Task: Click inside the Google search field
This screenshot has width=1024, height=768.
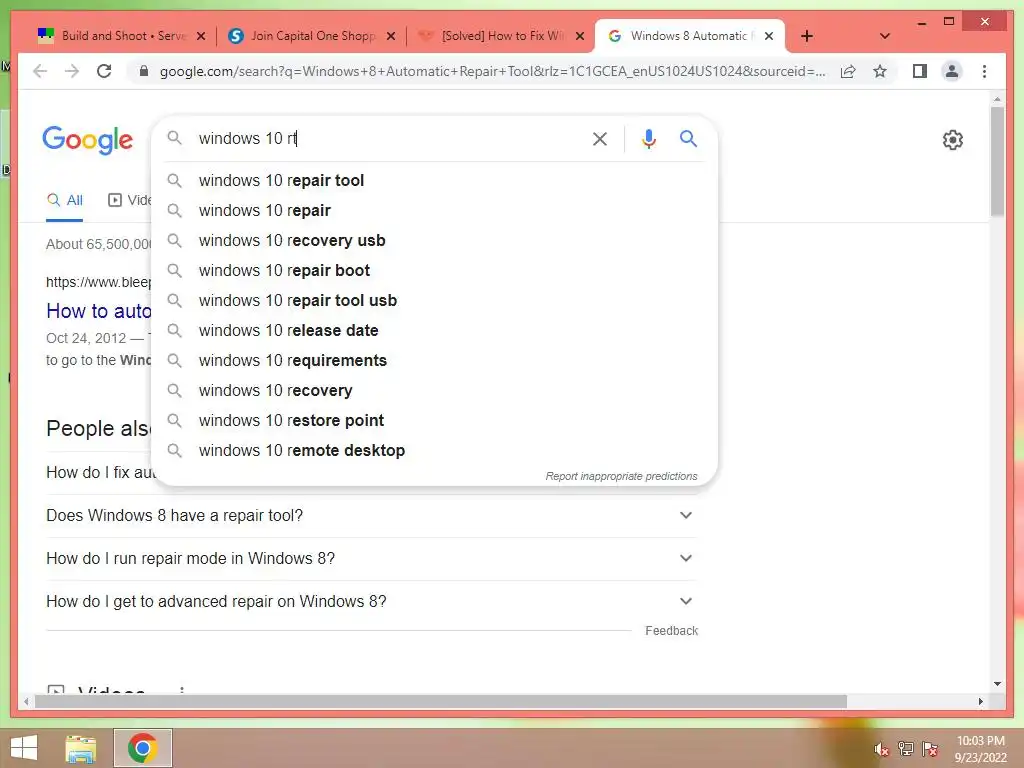Action: pos(389,138)
